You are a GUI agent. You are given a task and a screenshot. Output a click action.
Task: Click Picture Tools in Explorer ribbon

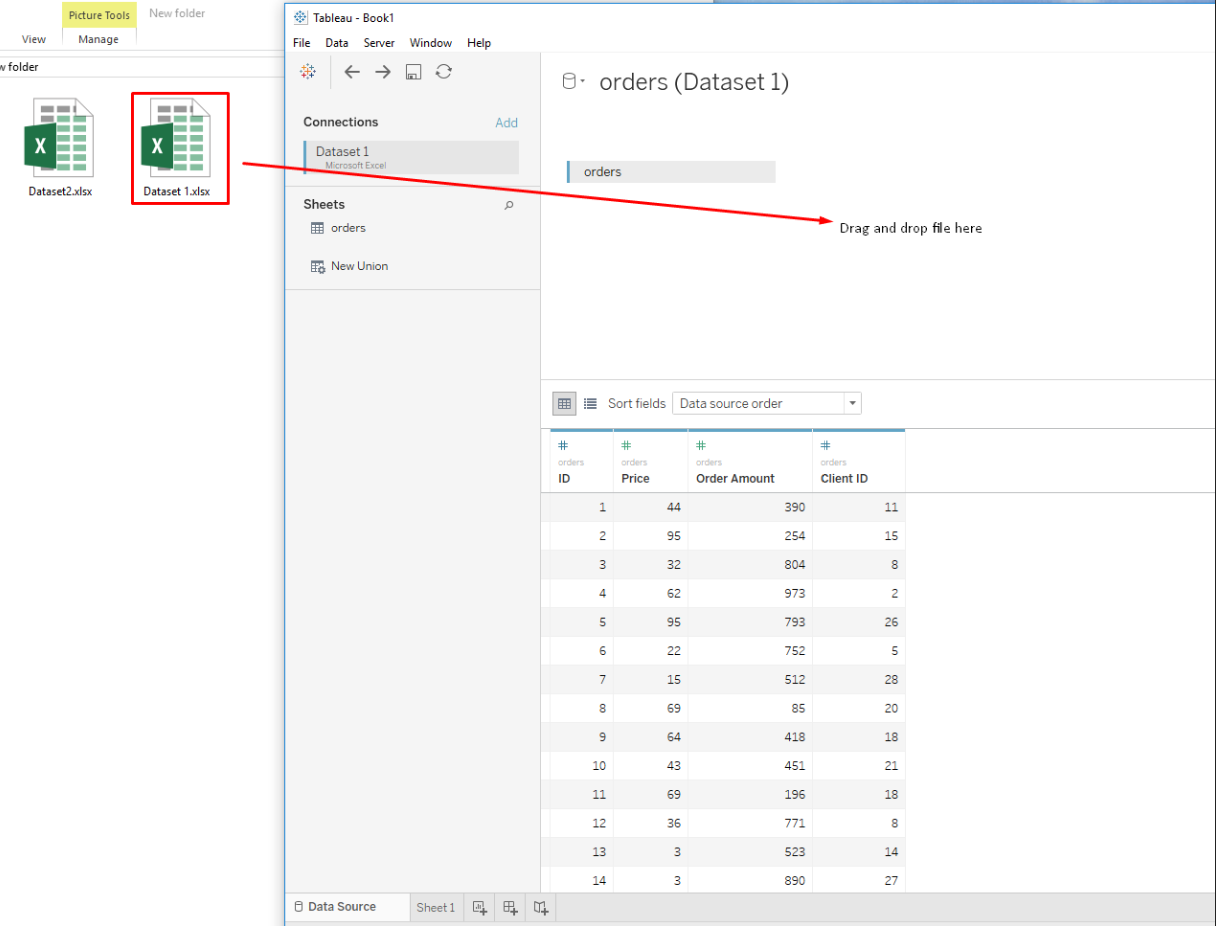pos(99,15)
